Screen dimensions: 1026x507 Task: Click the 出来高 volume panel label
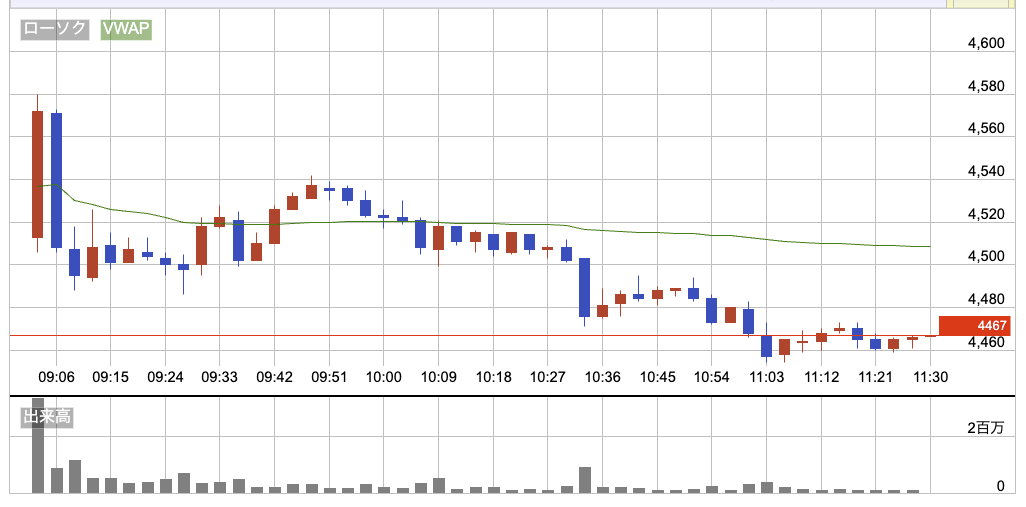[48, 417]
